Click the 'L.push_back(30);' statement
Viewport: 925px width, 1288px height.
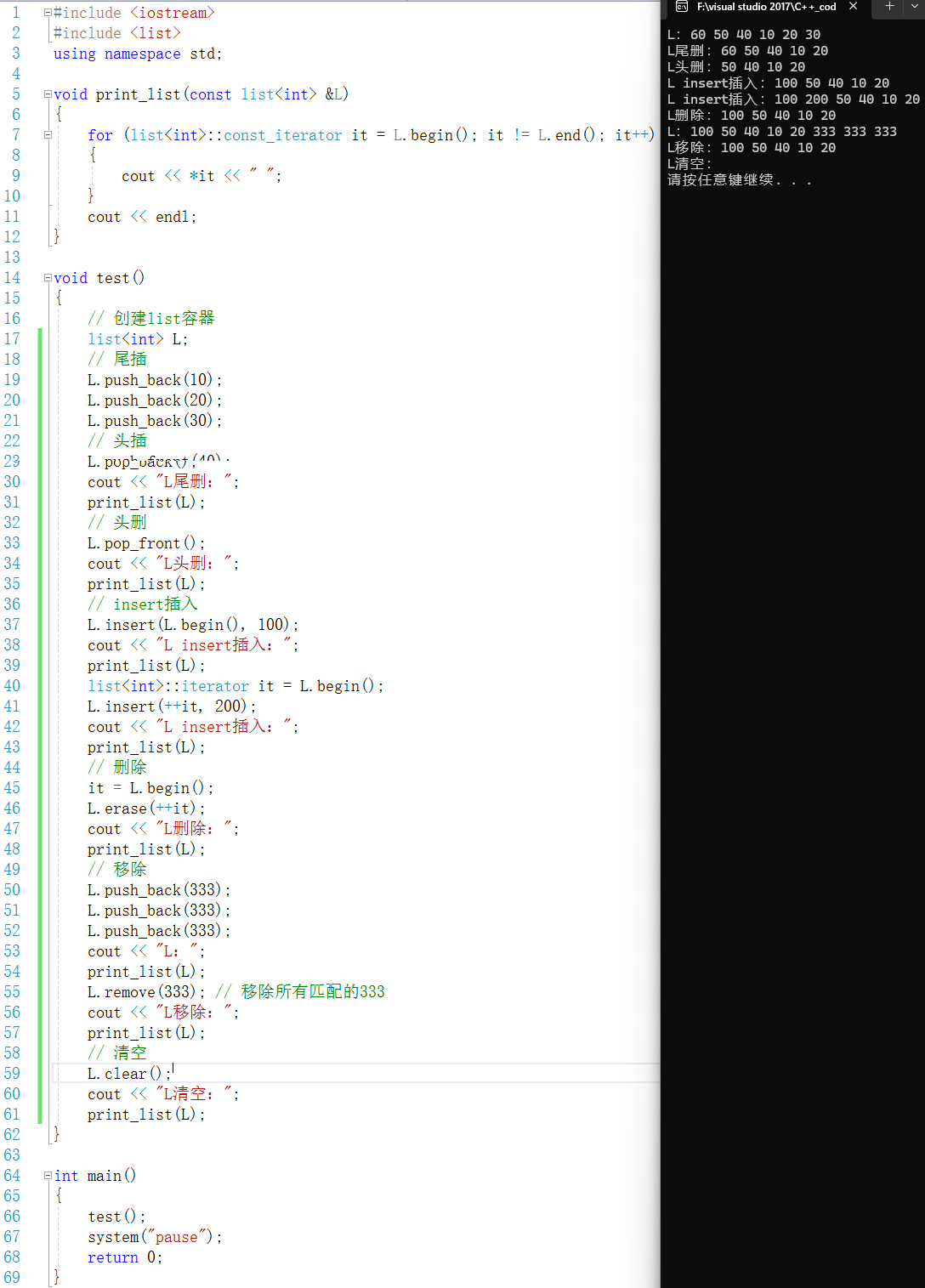(155, 421)
